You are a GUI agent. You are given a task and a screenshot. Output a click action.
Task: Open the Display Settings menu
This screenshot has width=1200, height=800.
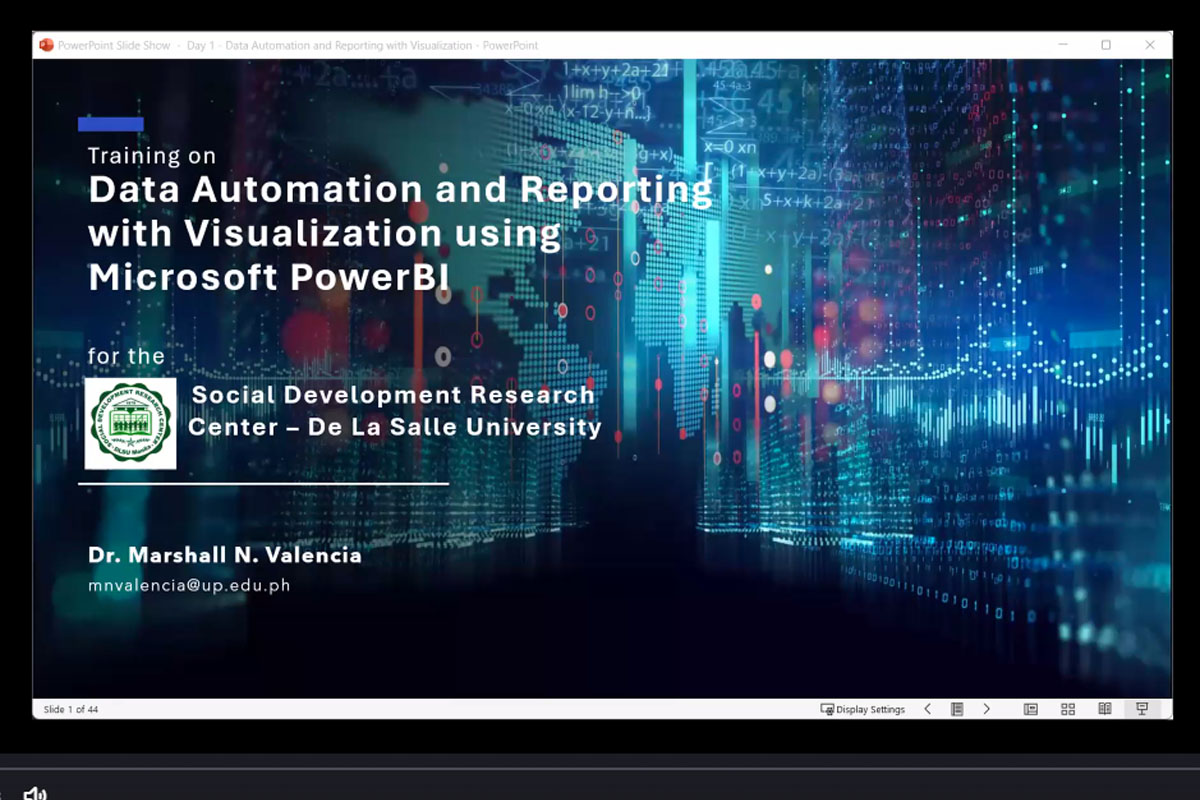click(x=862, y=709)
